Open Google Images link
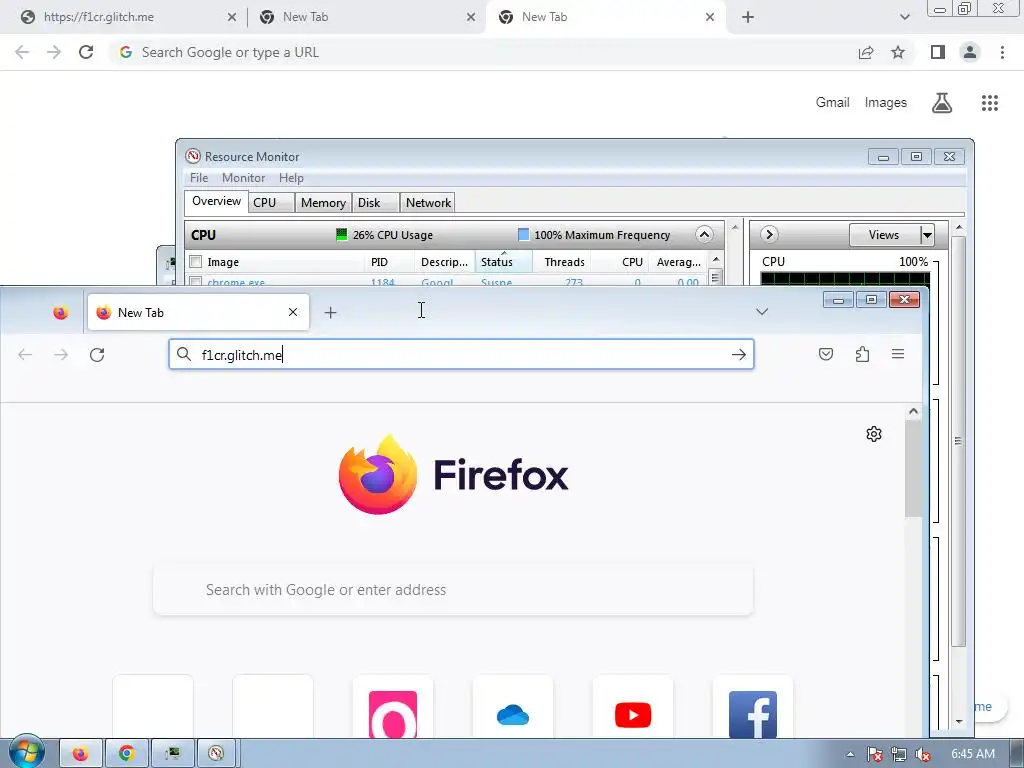 886,103
